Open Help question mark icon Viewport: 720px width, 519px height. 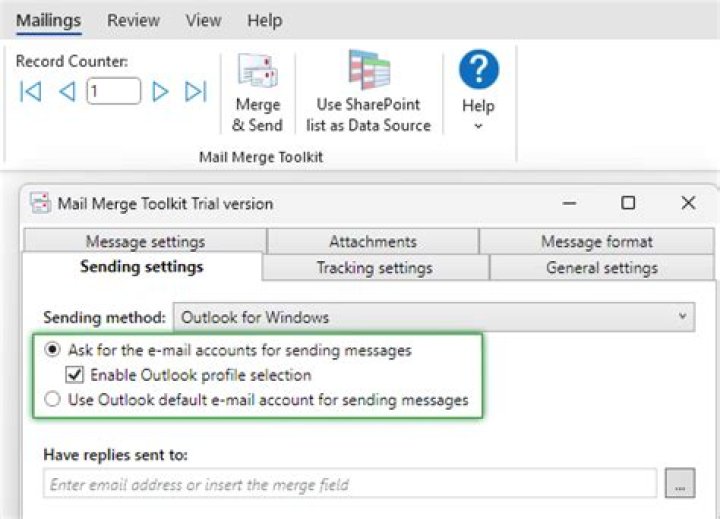point(478,71)
